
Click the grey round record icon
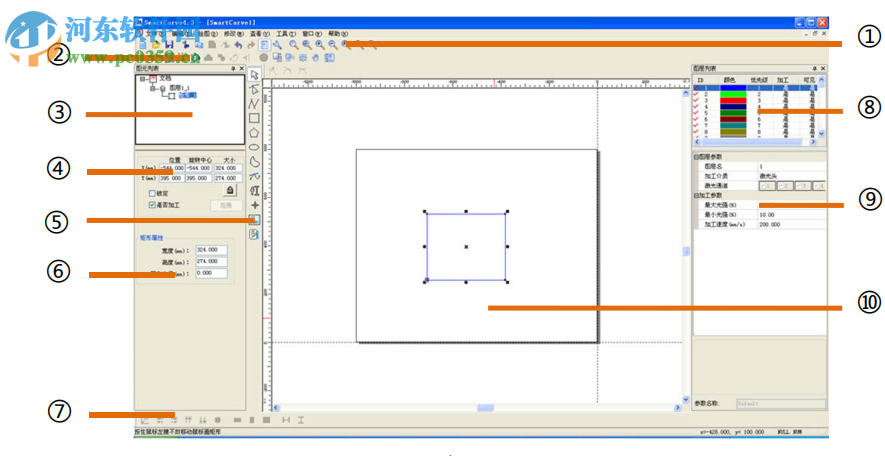[264, 58]
